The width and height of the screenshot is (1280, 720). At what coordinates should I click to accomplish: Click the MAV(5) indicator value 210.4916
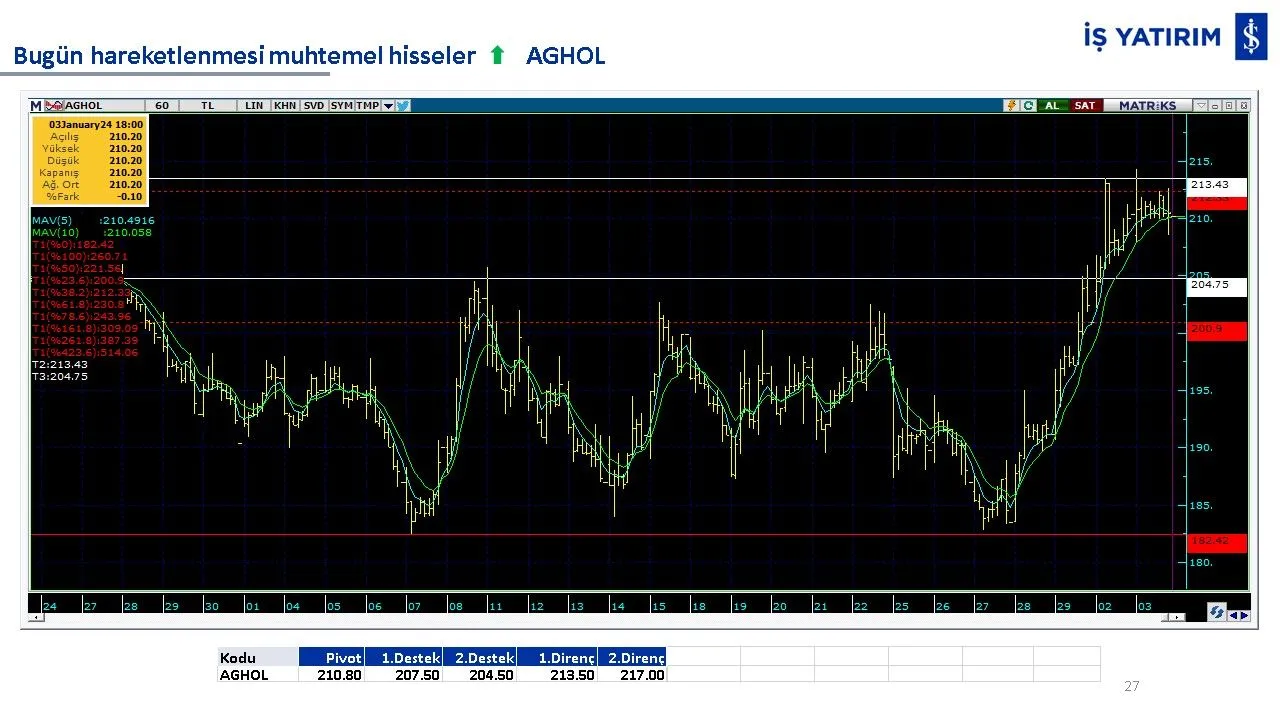click(x=127, y=220)
